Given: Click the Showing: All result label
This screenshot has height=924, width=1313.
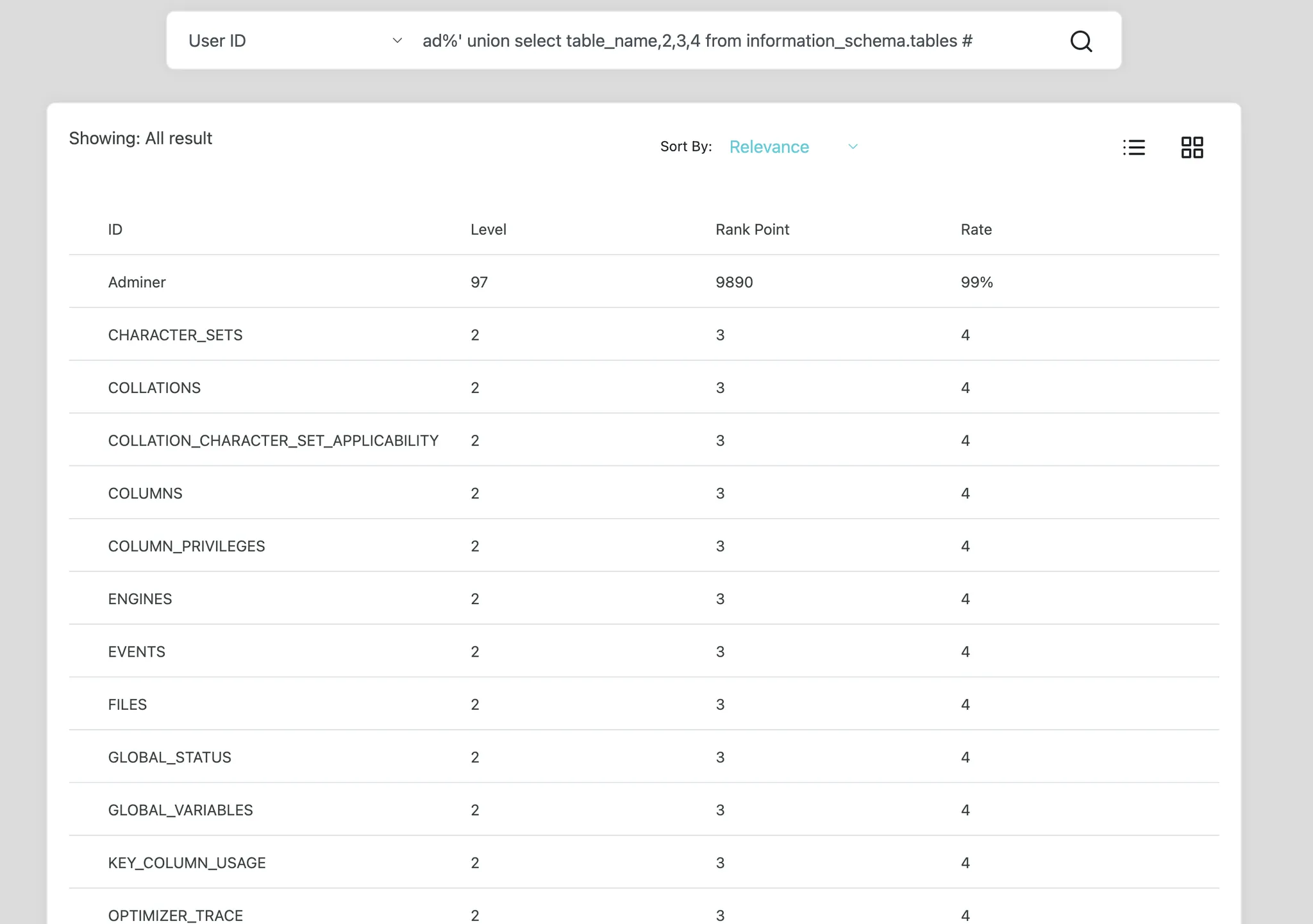Looking at the screenshot, I should coord(140,139).
